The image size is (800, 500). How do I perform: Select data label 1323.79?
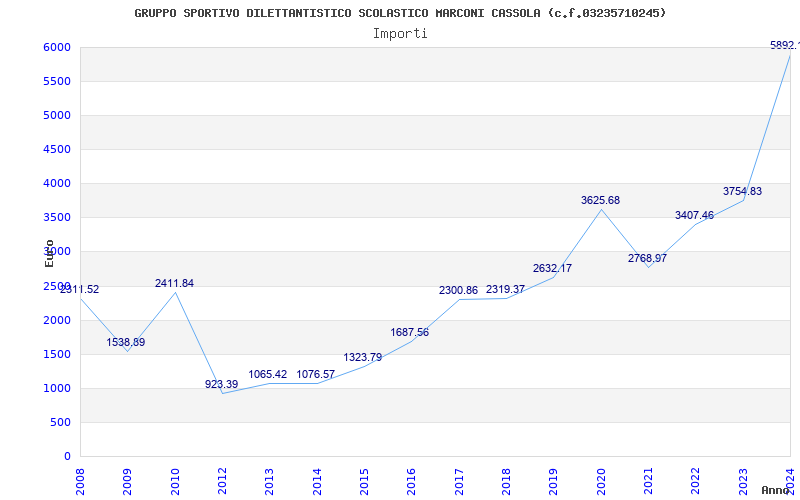(x=363, y=358)
